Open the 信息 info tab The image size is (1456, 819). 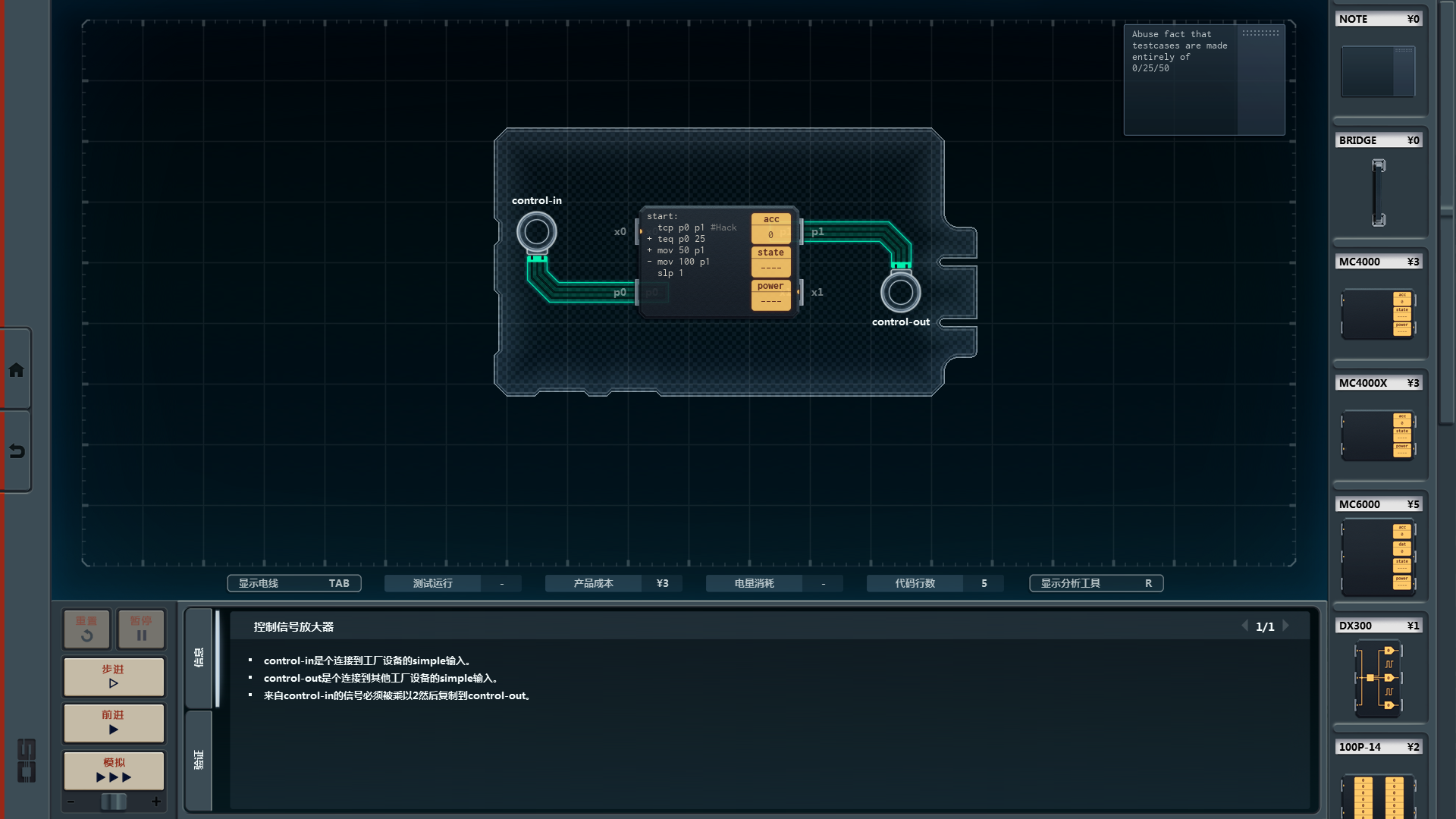click(199, 657)
